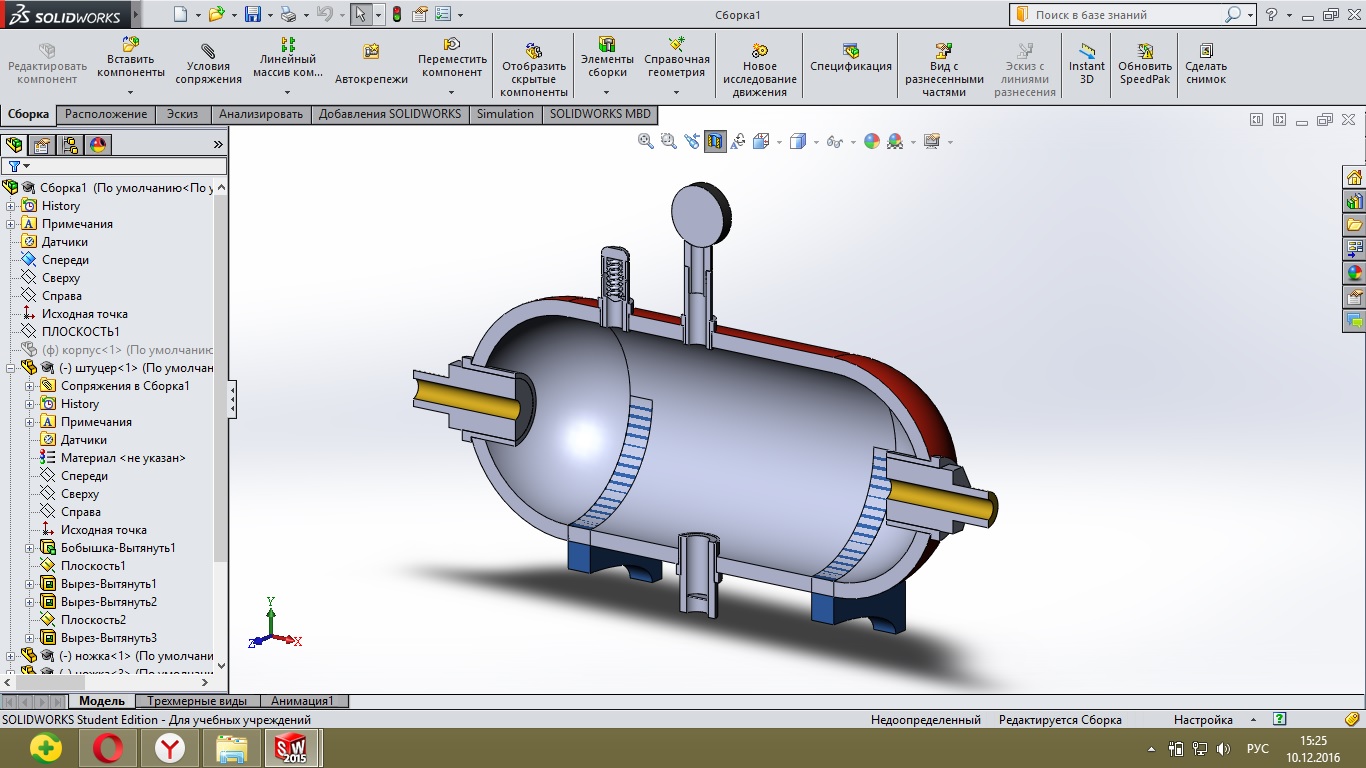Screen dimensions: 1366x768
Task: Click Zoom to Fit magnifier icon
Action: (x=646, y=142)
